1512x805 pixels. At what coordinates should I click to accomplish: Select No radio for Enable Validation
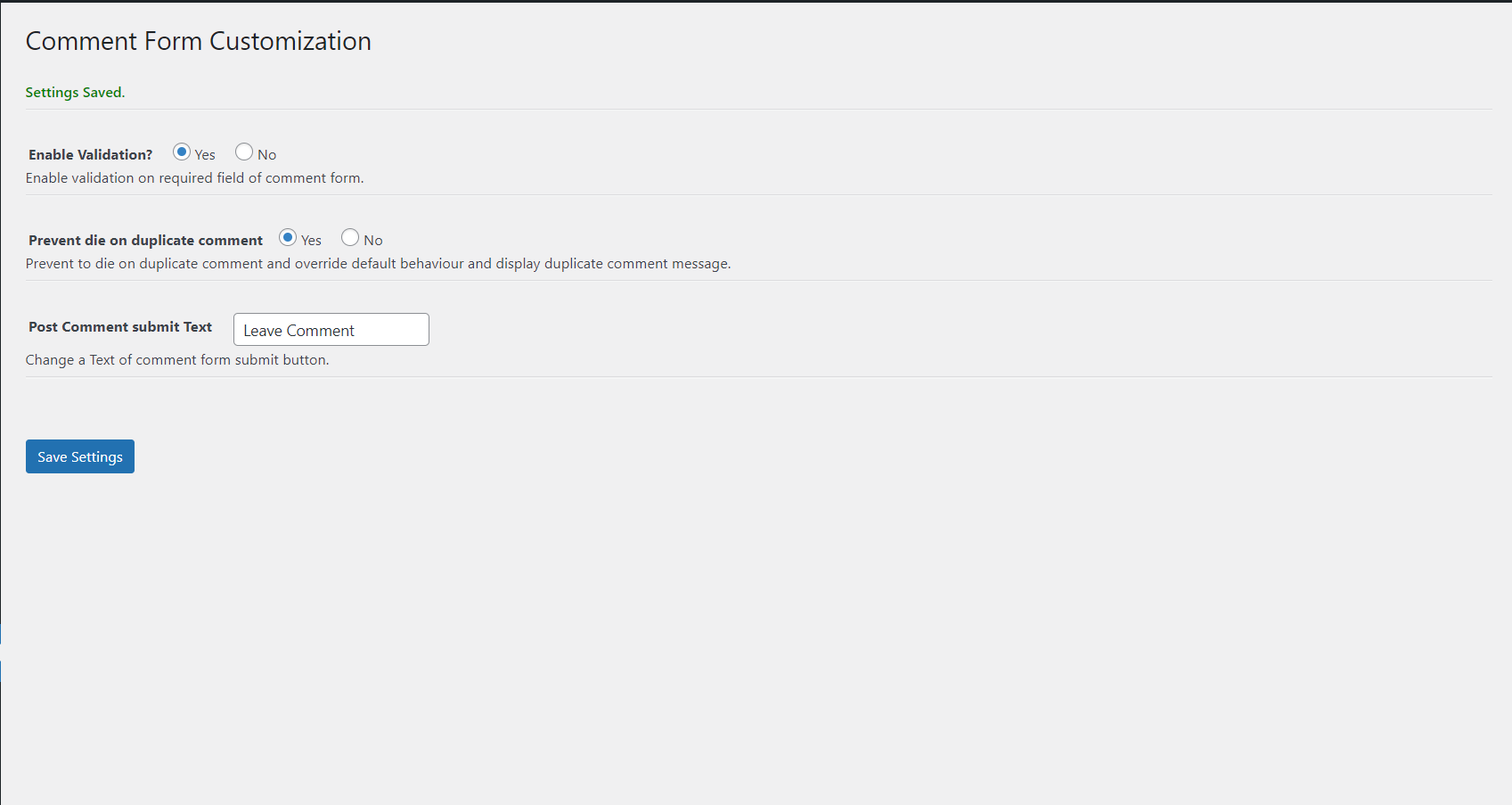pyautogui.click(x=244, y=152)
